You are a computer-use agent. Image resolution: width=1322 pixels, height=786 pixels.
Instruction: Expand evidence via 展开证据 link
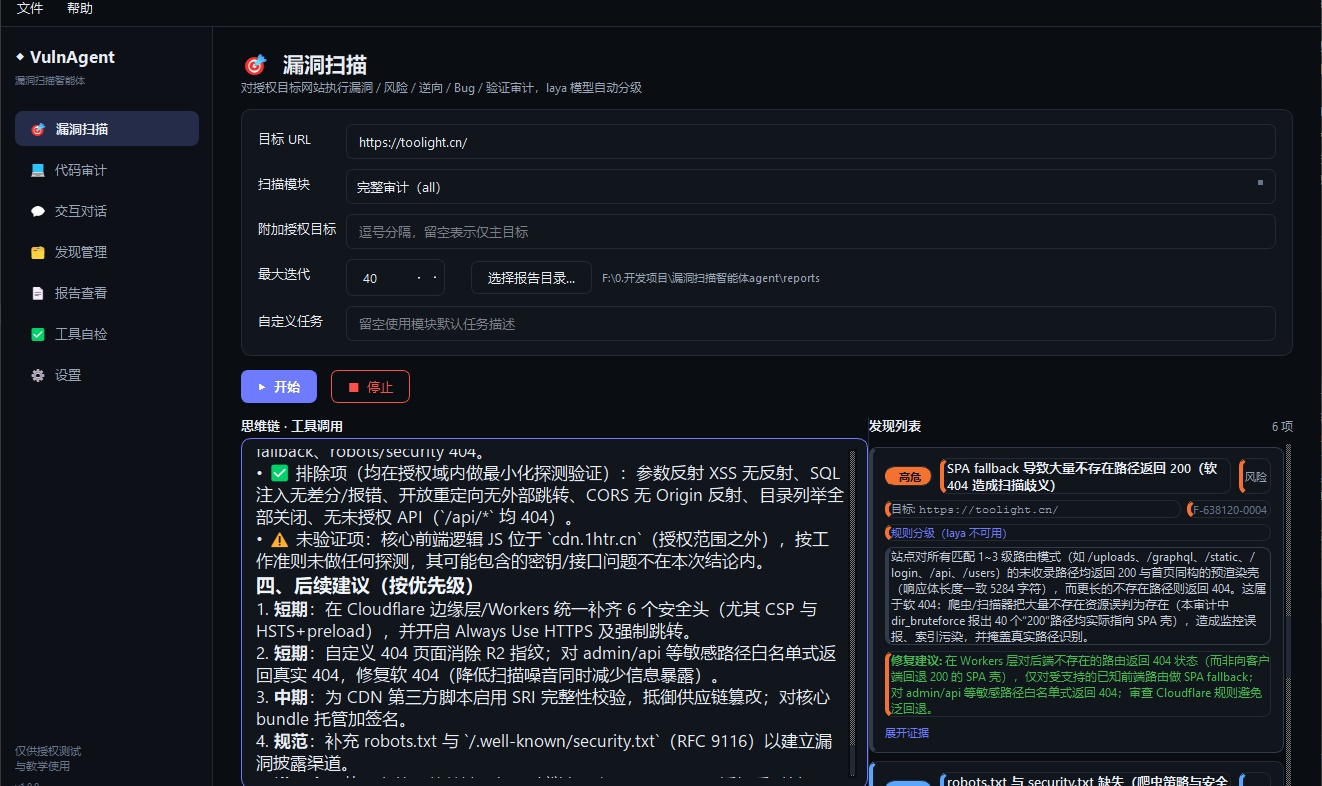click(907, 733)
